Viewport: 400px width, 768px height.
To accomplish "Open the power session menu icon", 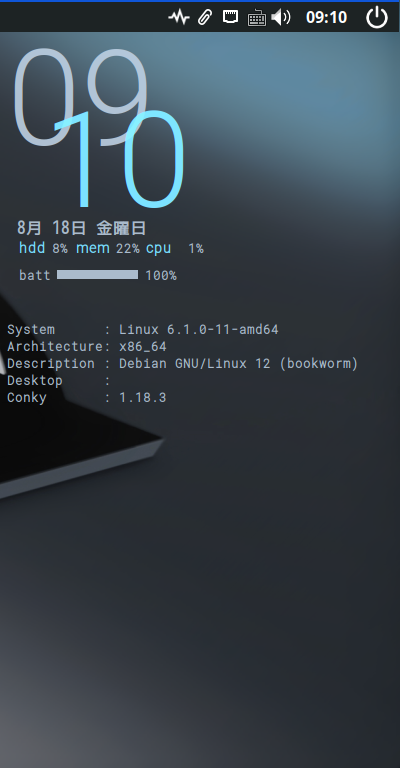I will (377, 18).
